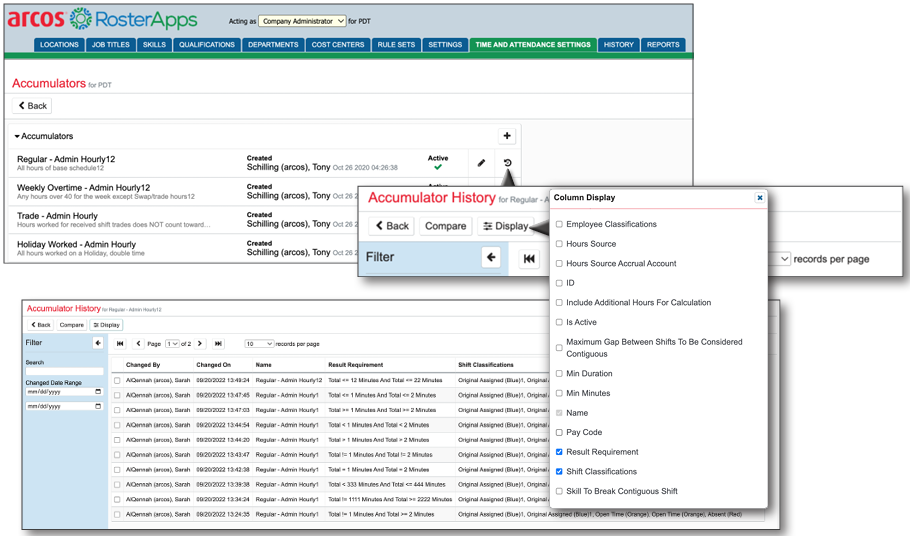910x536 pixels.
Task: Enable the ID column checkbox
Action: (559, 283)
